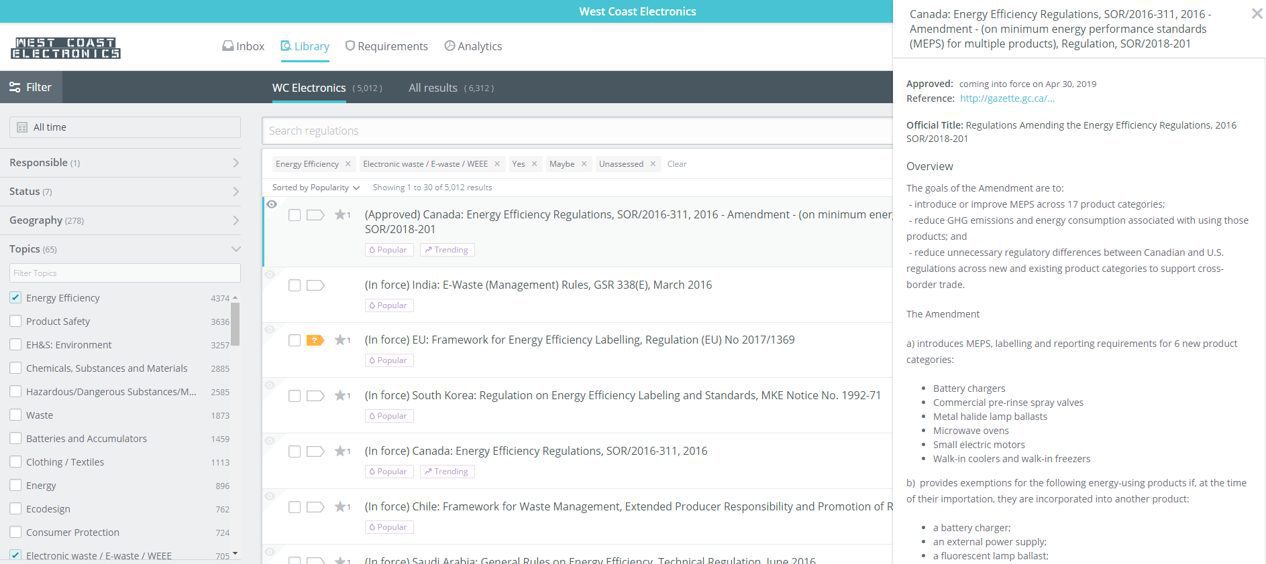Click the Filter button
This screenshot has width=1266, height=564.
[31, 87]
